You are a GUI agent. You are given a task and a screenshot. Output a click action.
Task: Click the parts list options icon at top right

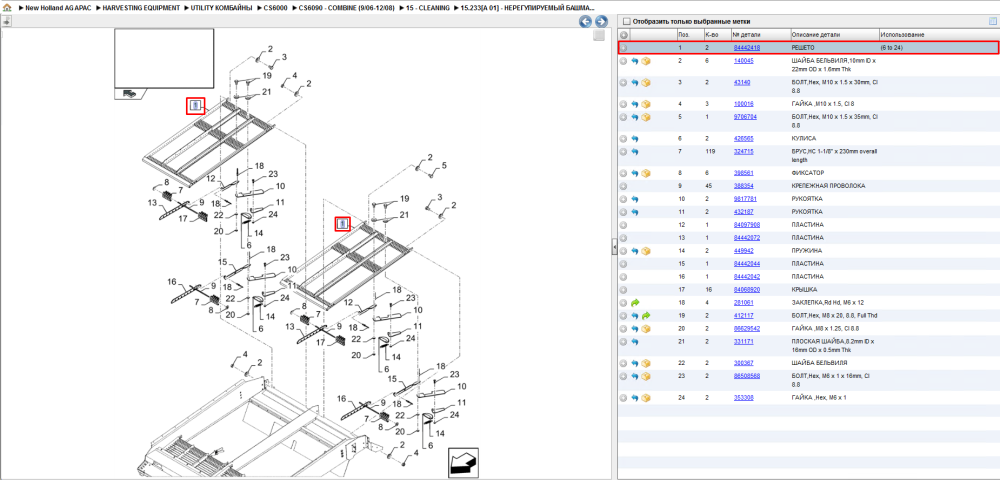992,21
